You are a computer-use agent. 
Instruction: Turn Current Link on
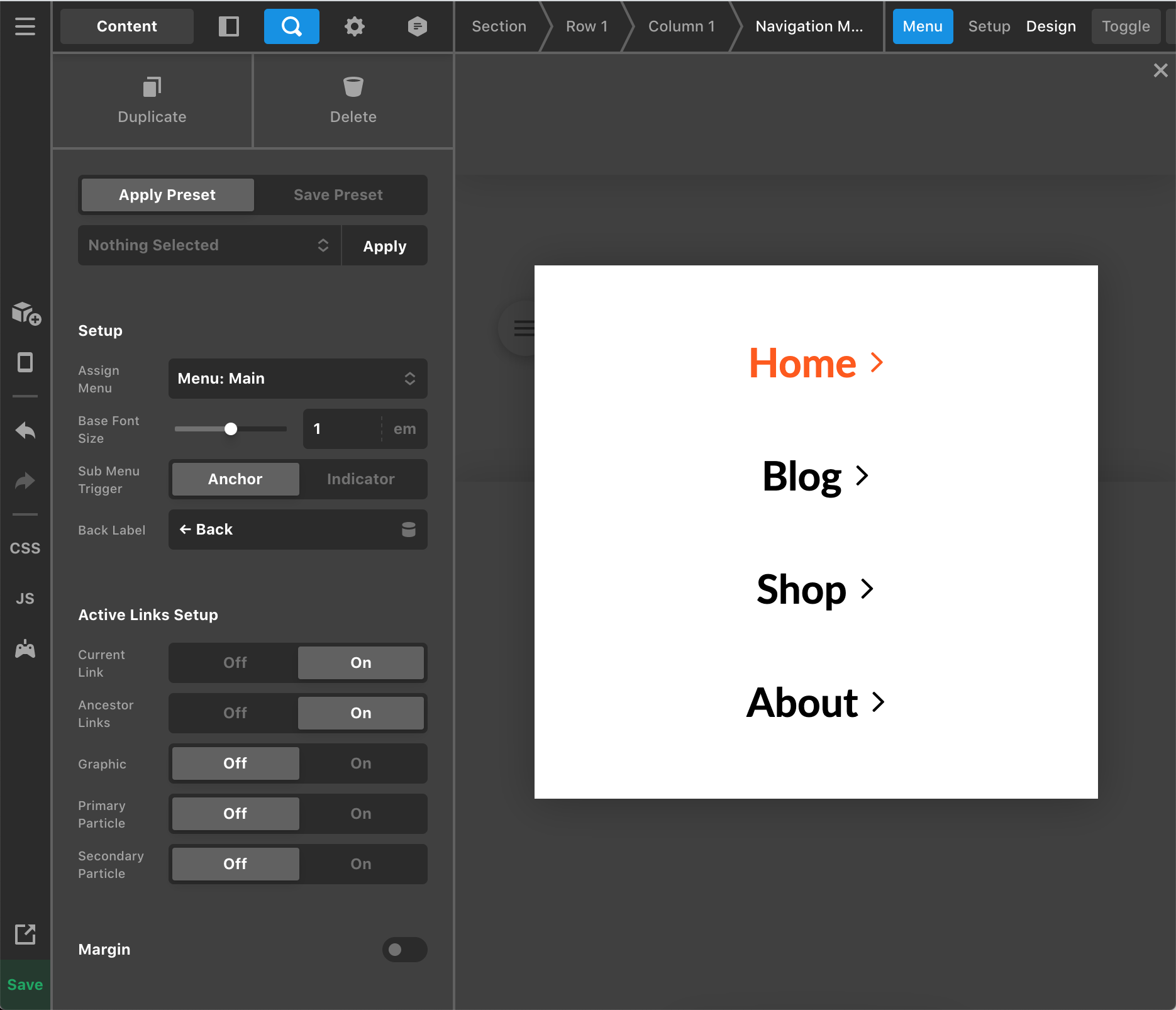361,663
